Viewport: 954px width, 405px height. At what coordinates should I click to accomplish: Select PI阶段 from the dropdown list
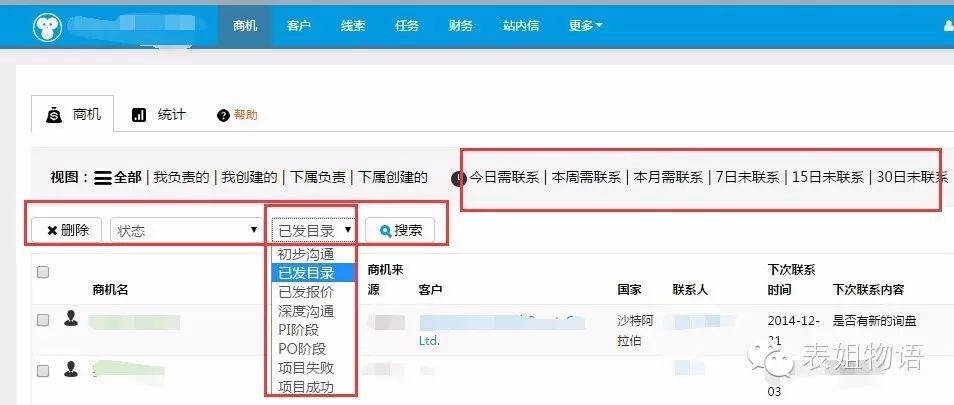(x=313, y=330)
